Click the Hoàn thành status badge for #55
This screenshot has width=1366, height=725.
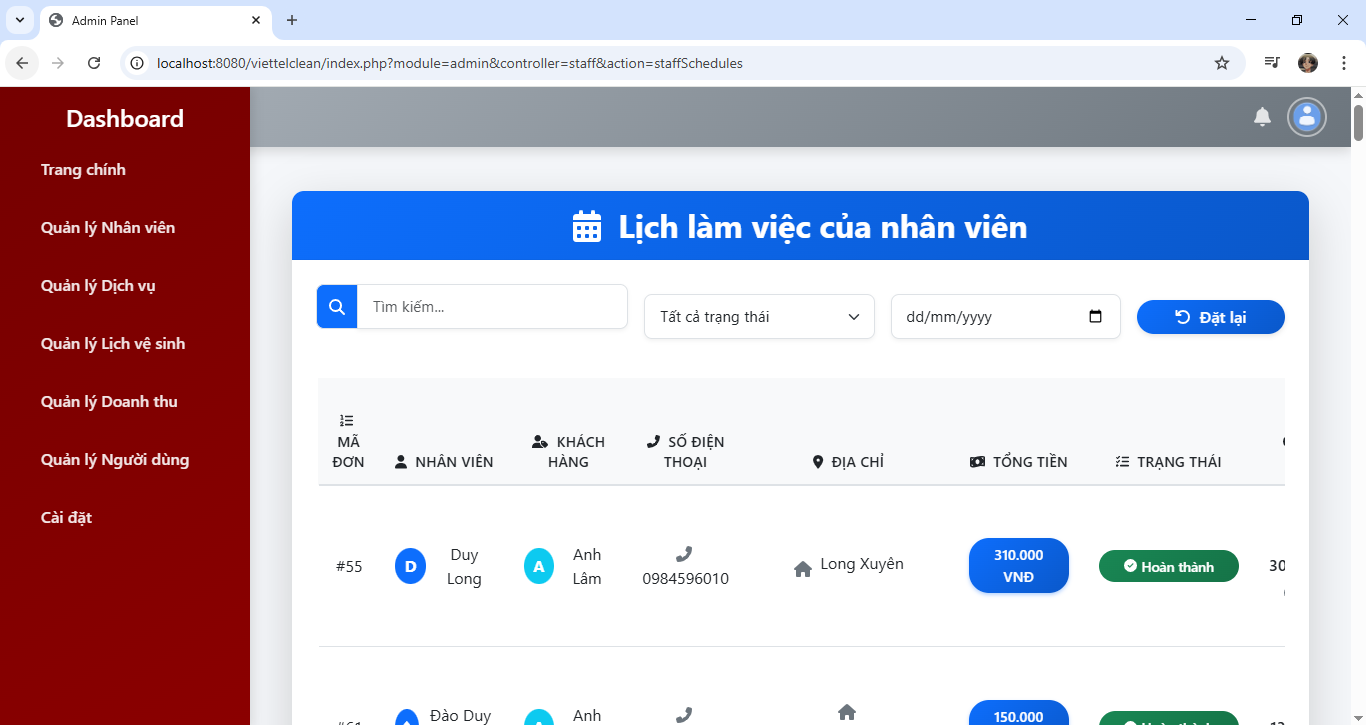(1168, 566)
